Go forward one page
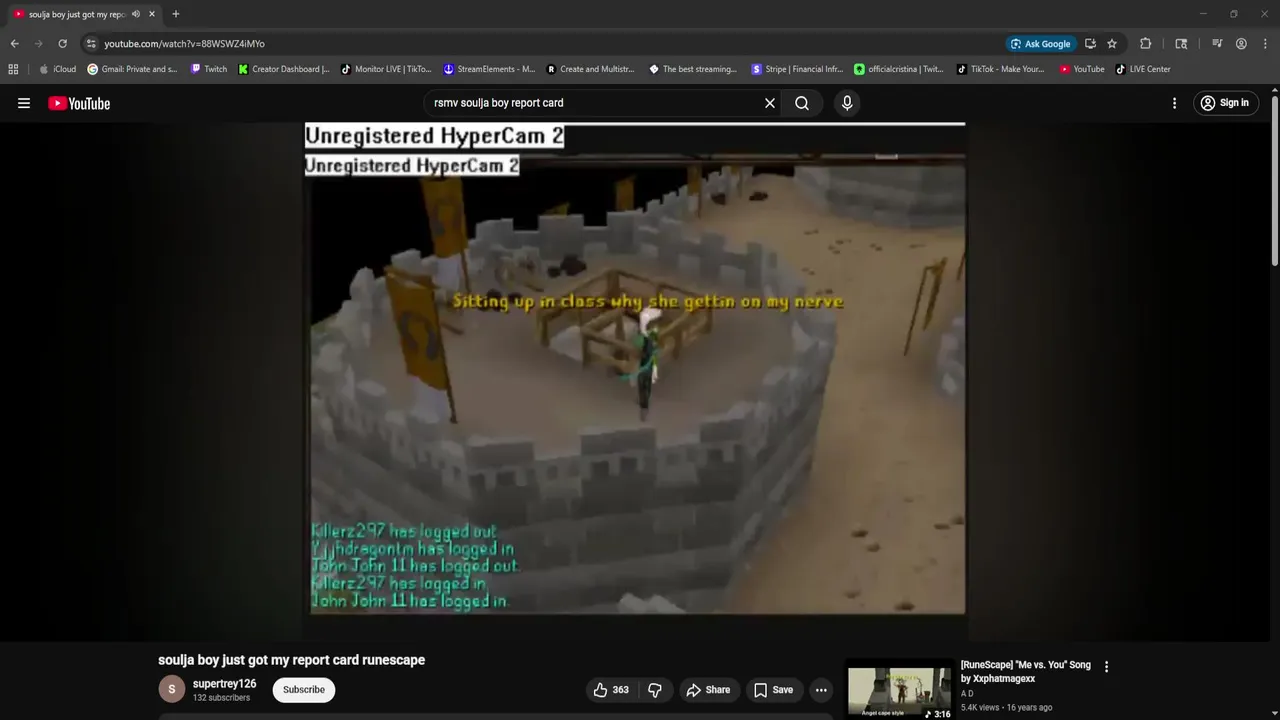 pos(38,44)
